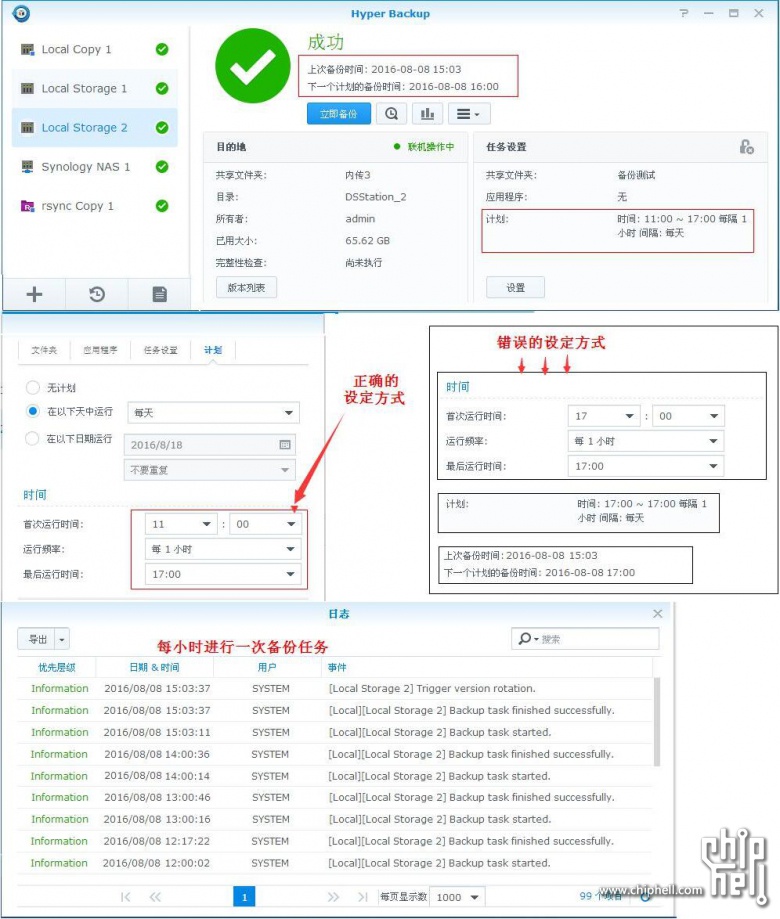
Task: Sort by the 事件 column header
Action: coord(487,667)
